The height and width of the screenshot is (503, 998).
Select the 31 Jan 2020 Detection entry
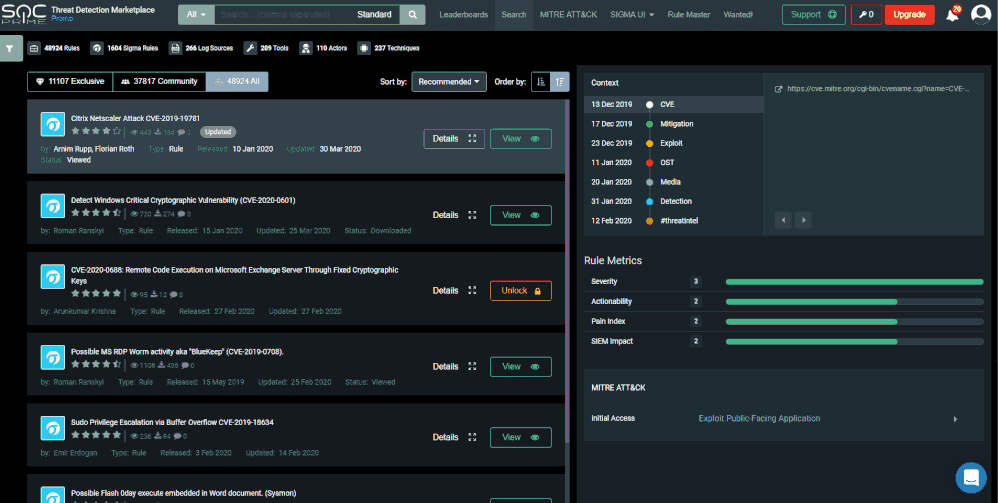click(x=673, y=201)
